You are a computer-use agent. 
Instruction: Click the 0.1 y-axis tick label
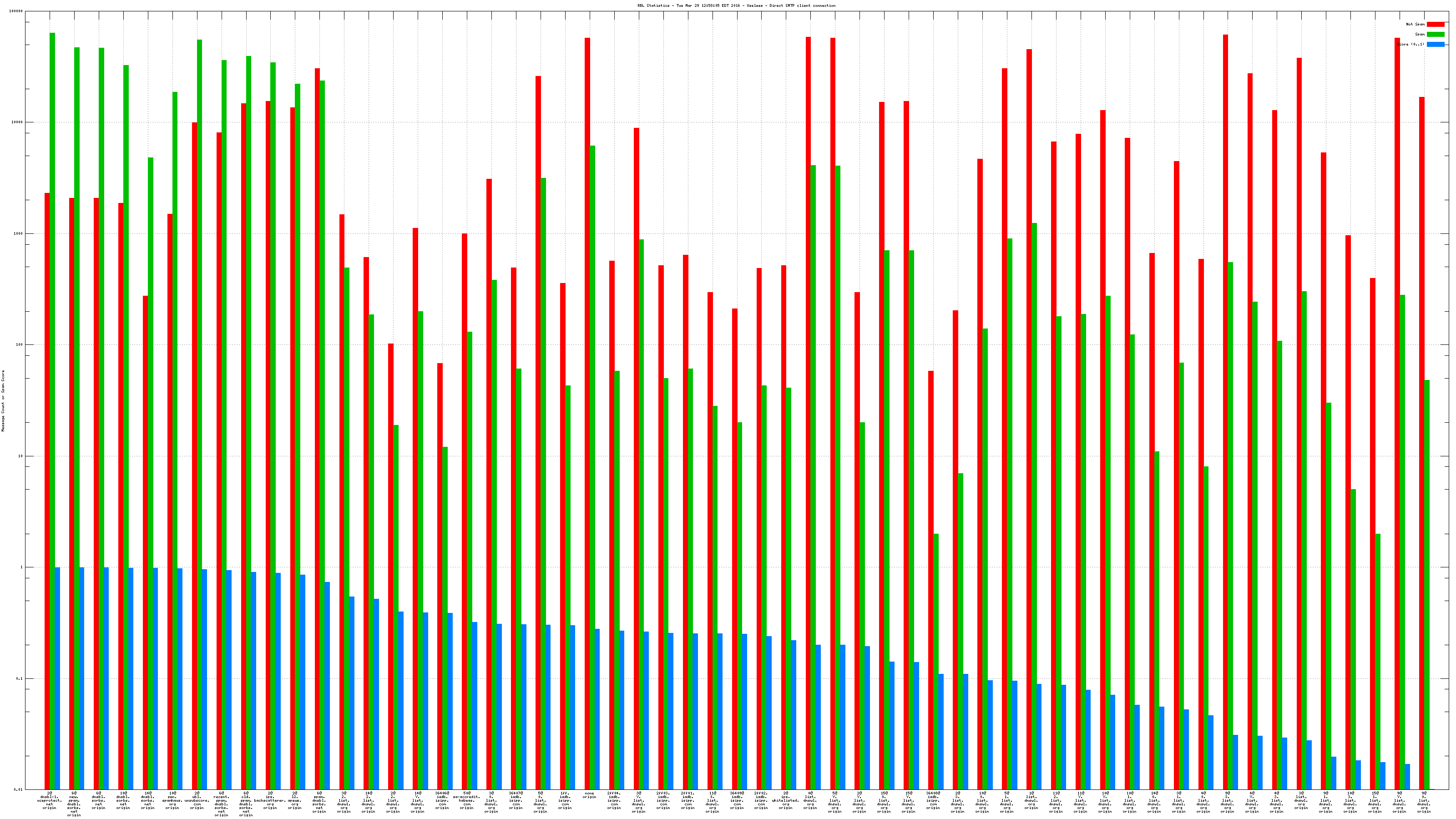tap(19, 678)
